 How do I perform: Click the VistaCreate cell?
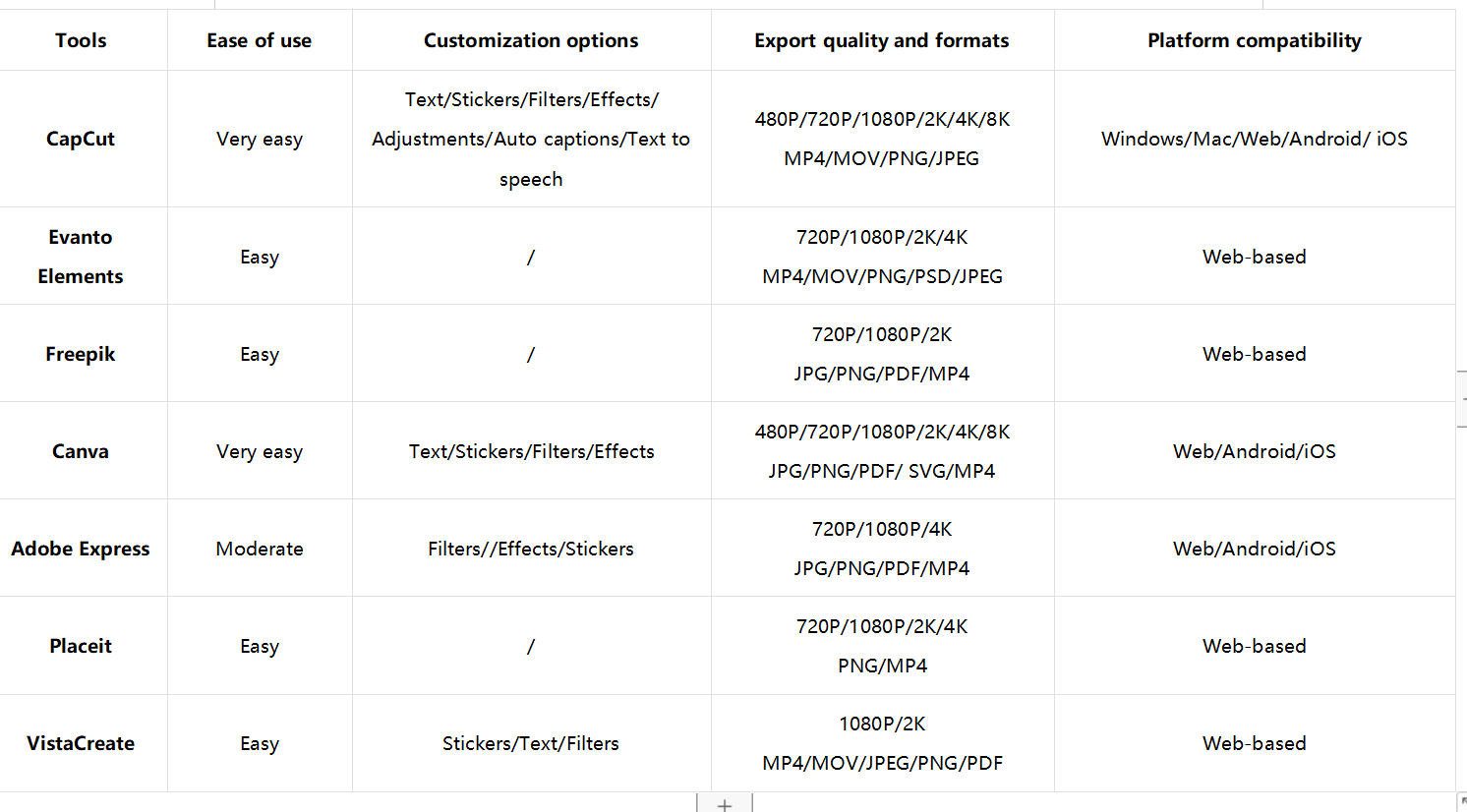(x=81, y=743)
